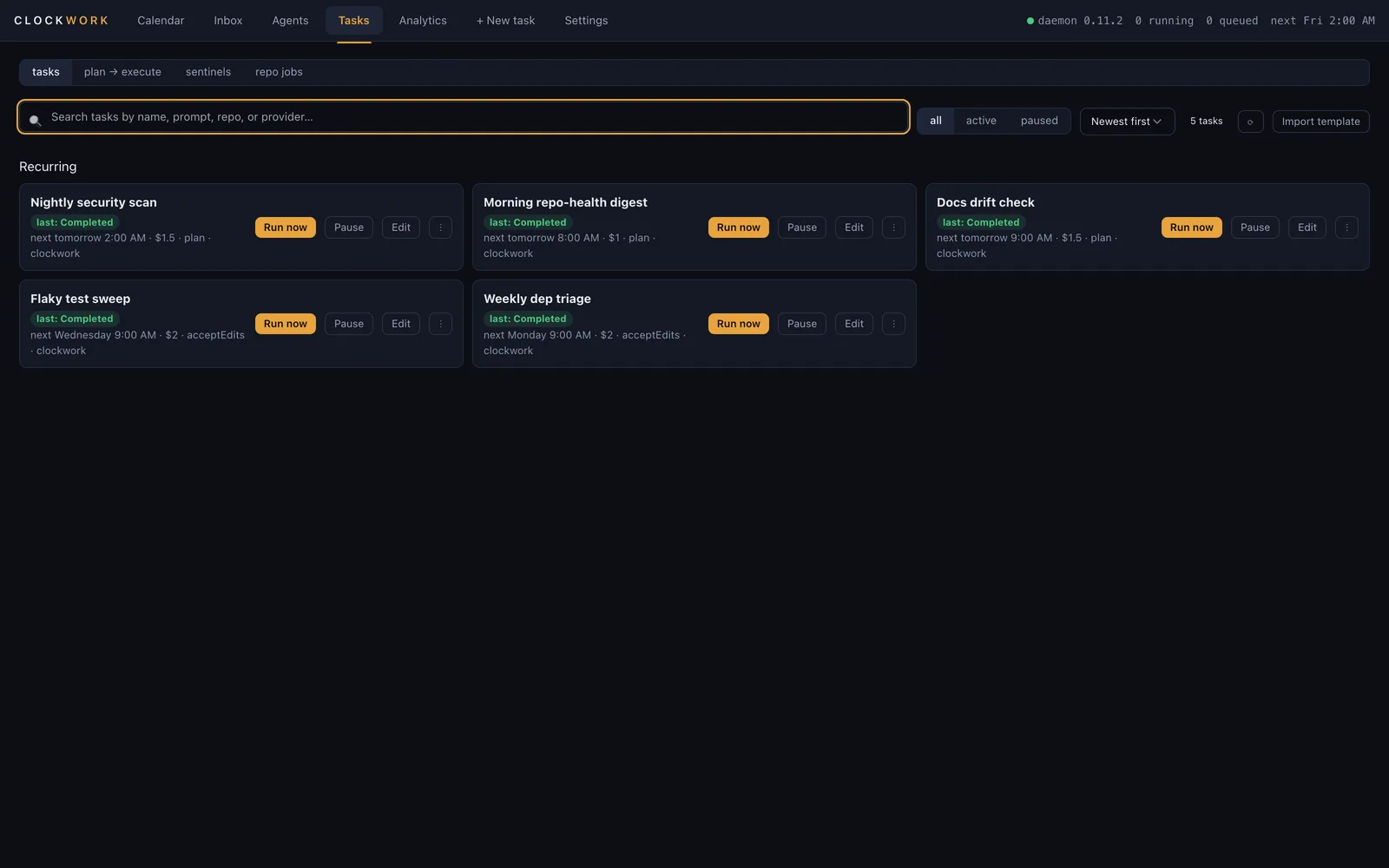Screen dimensions: 1389x868
Task: Run Weekly dep triage now
Action: point(739,324)
